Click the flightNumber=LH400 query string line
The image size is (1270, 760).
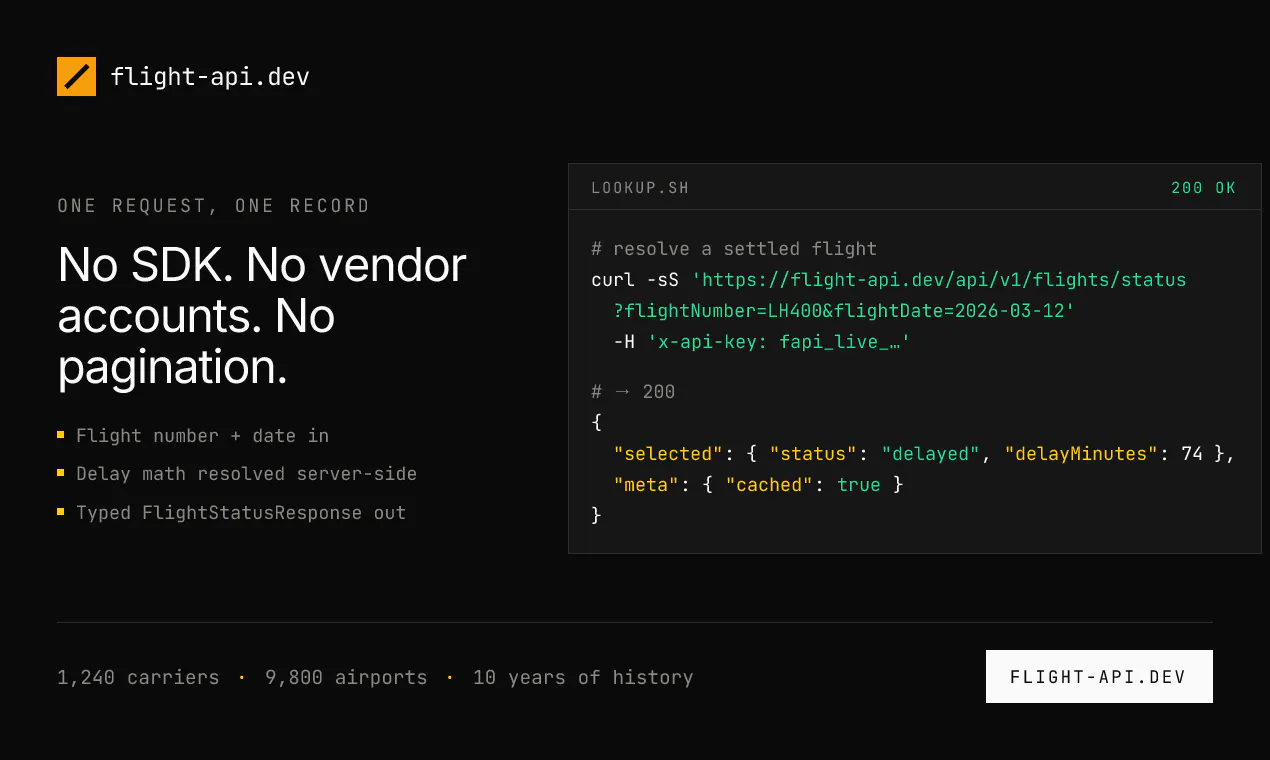[x=844, y=311]
